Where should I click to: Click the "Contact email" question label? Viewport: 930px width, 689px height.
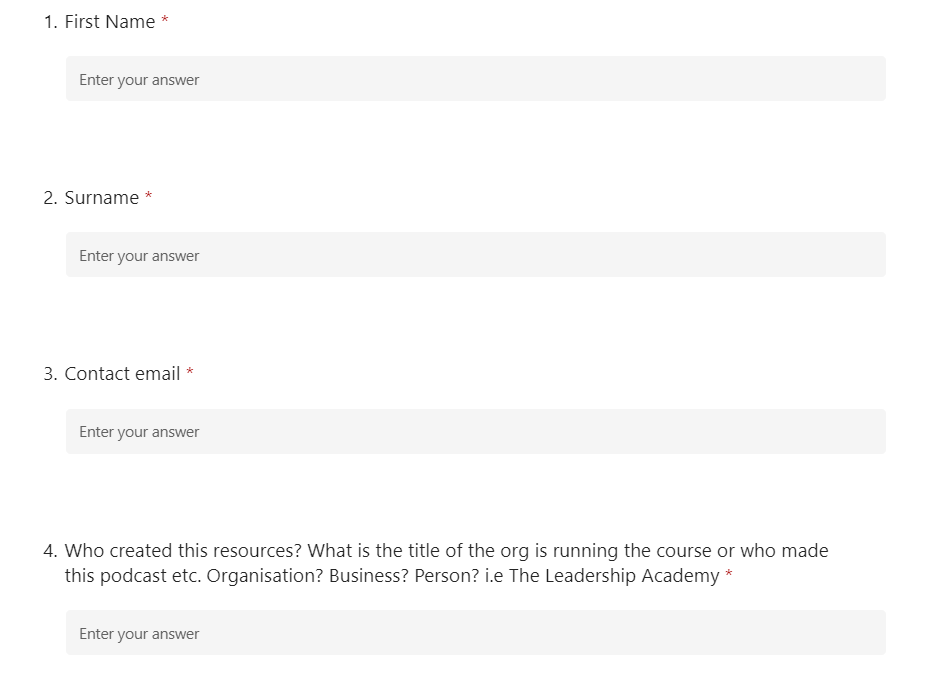tap(122, 374)
